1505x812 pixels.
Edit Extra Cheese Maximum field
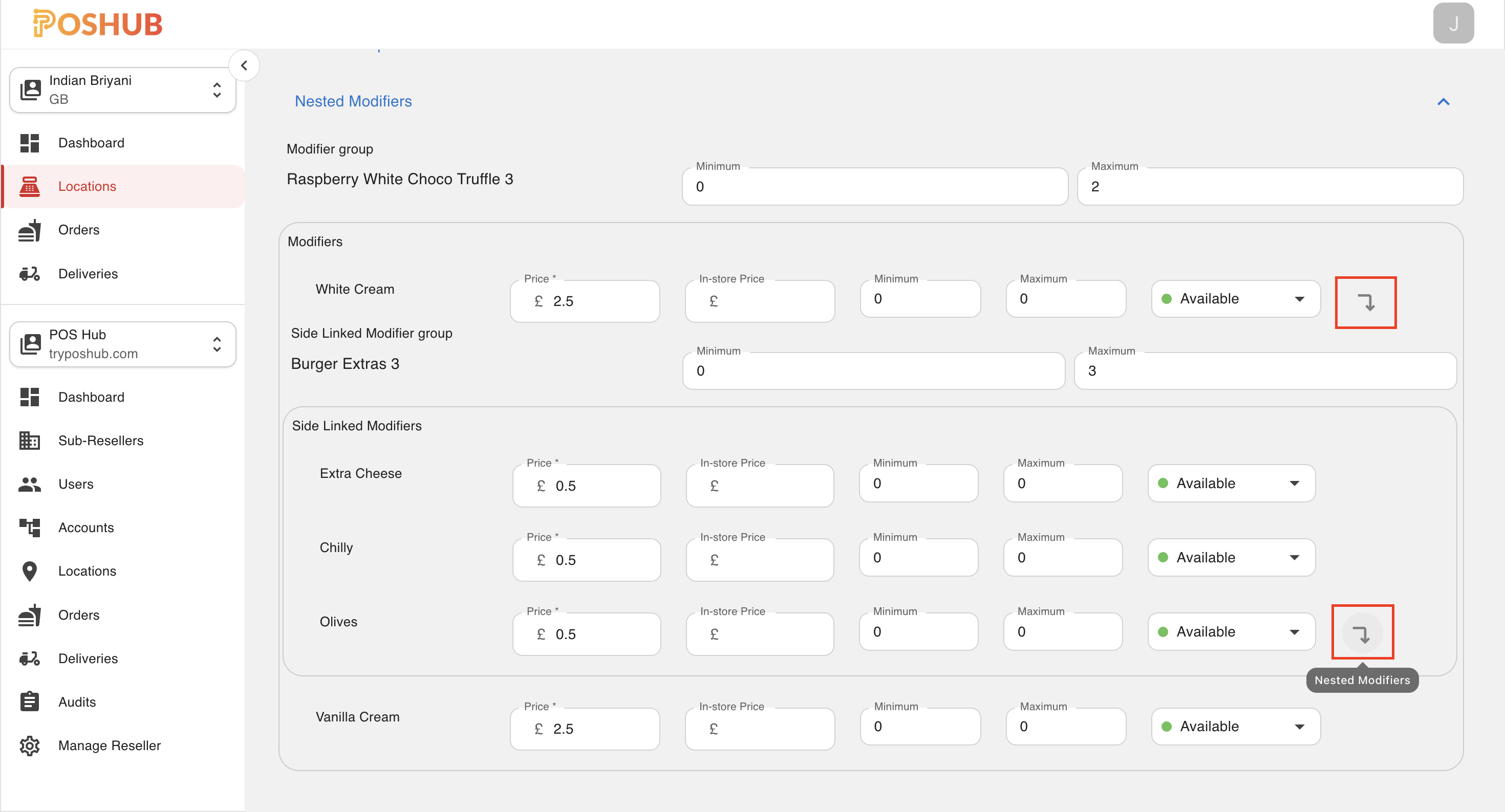click(1063, 484)
